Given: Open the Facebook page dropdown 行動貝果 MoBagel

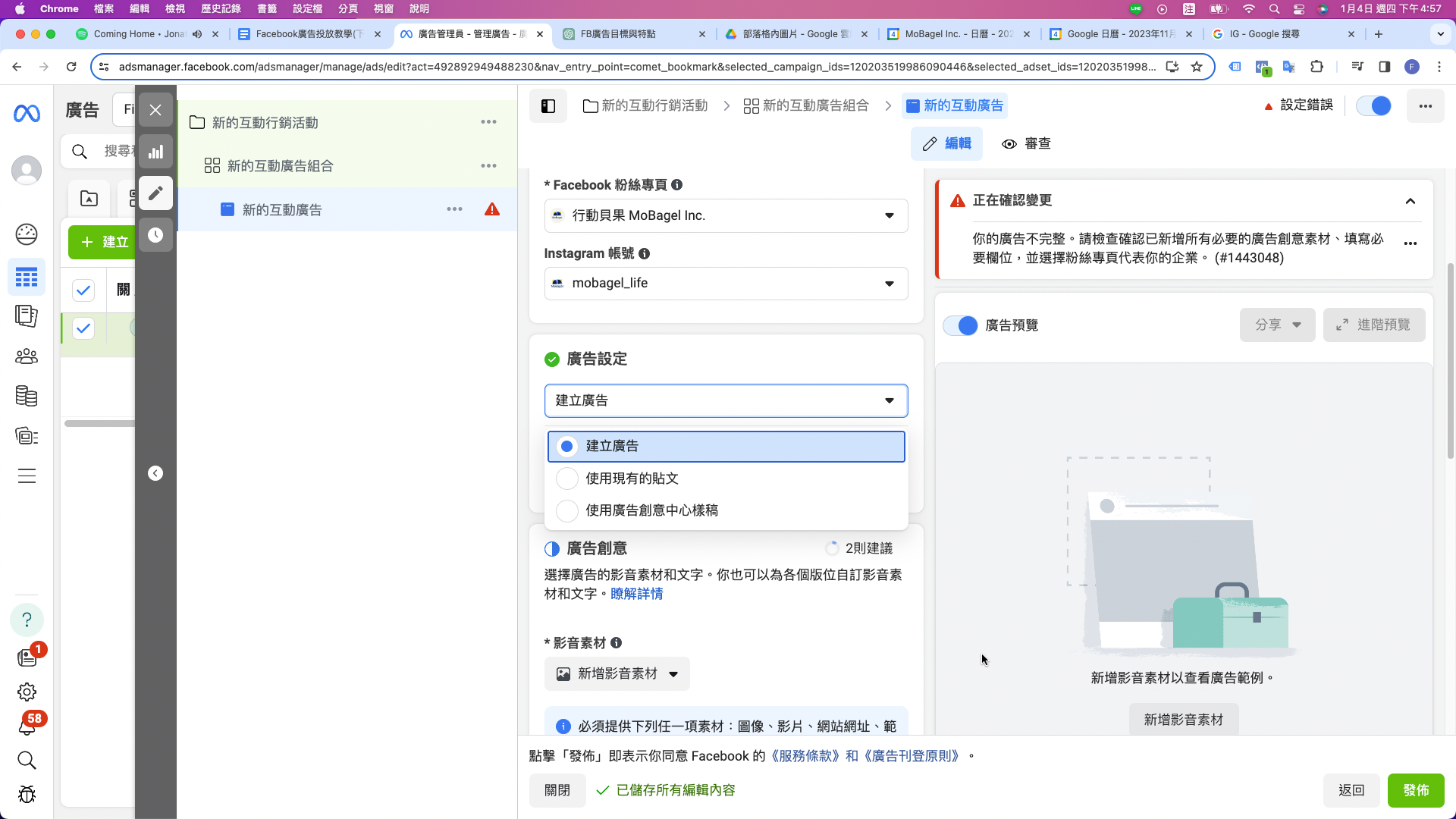Looking at the screenshot, I should pos(726,216).
